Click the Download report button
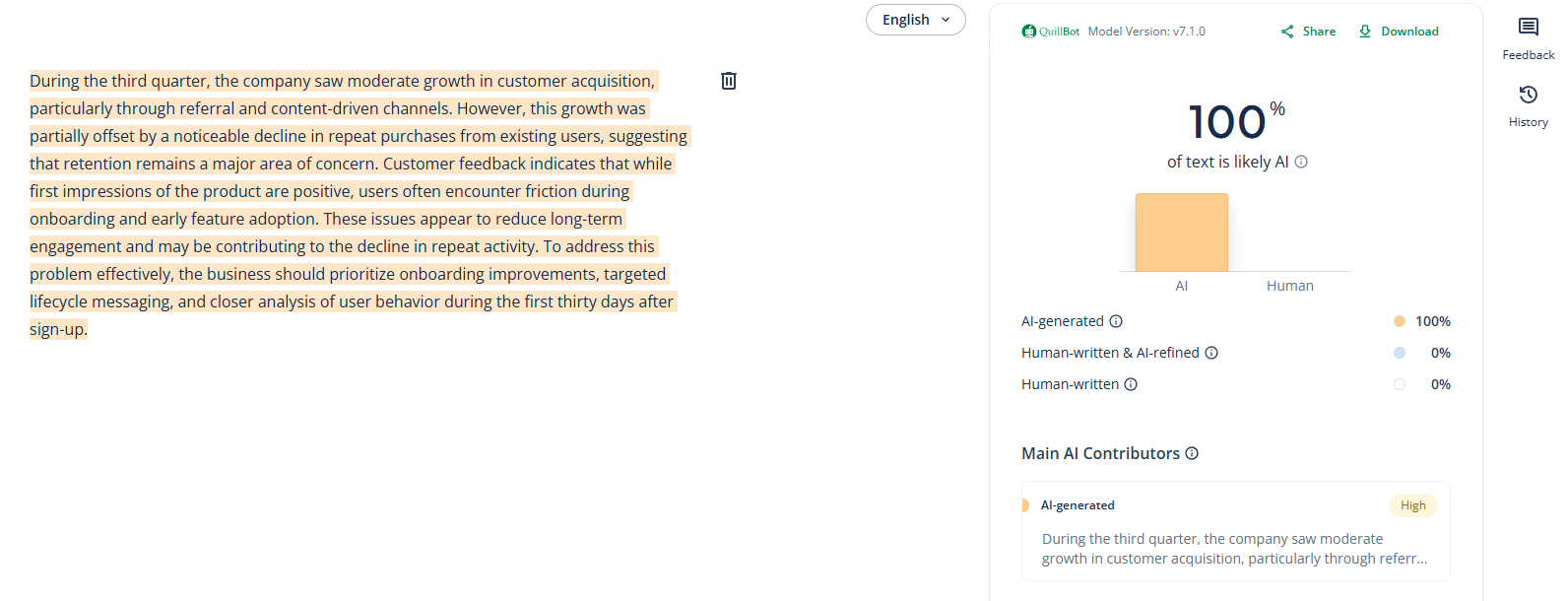The height and width of the screenshot is (601, 1568). tap(1399, 32)
